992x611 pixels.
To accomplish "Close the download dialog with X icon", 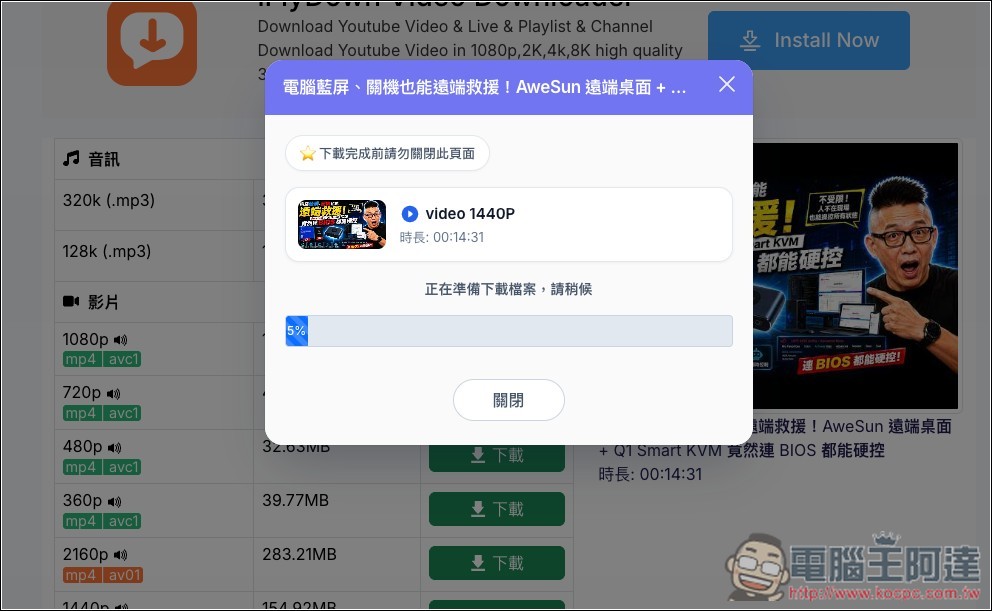I will click(727, 84).
